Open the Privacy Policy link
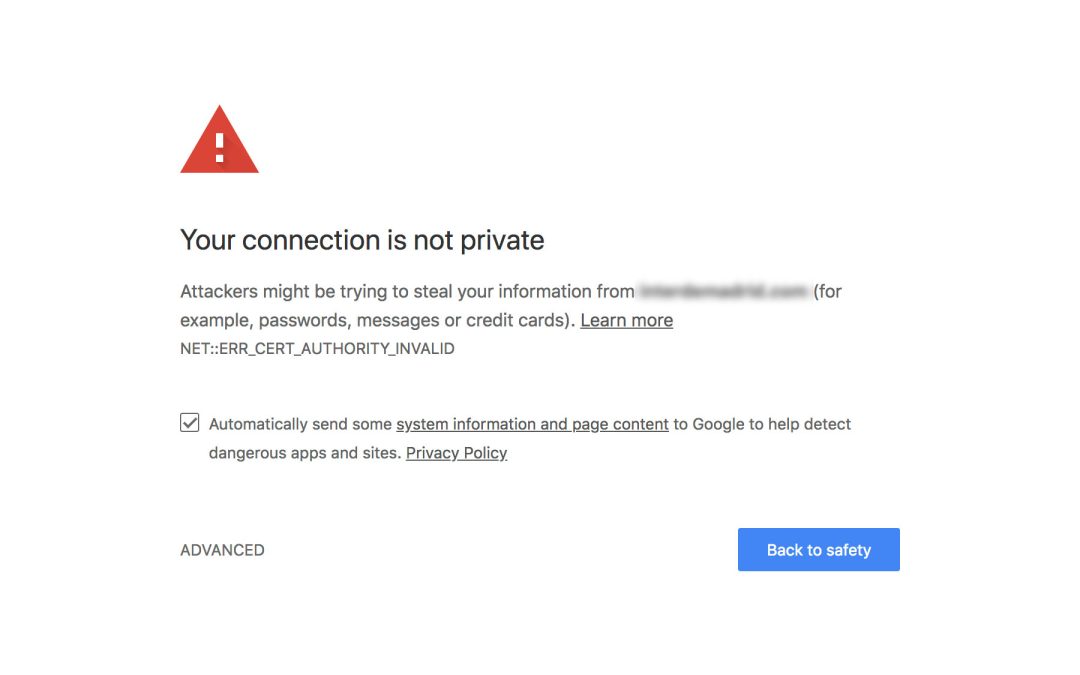 pos(456,453)
